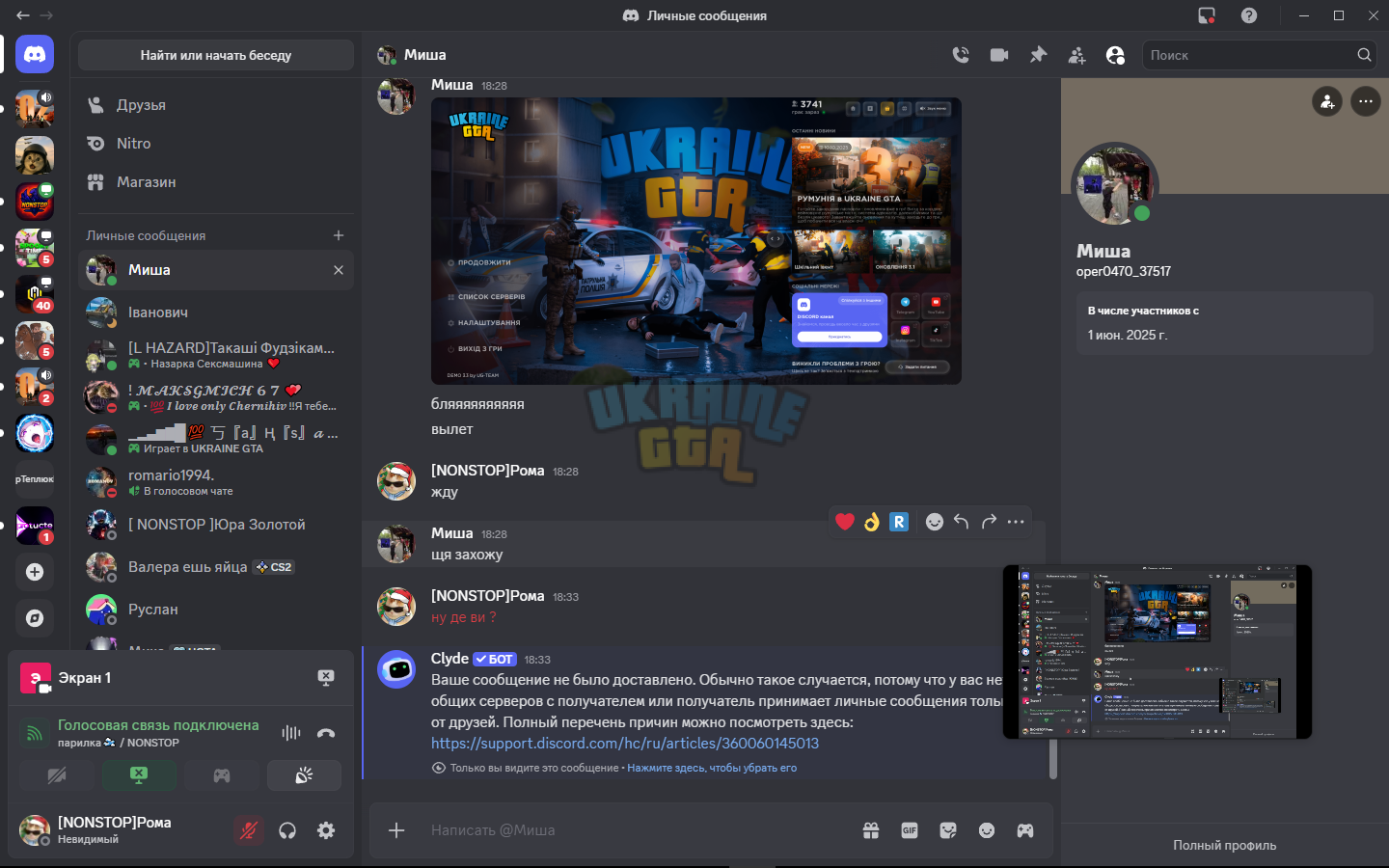Screen dimensions: 1389x868
Task: Open user settings gear
Action: pos(326,830)
